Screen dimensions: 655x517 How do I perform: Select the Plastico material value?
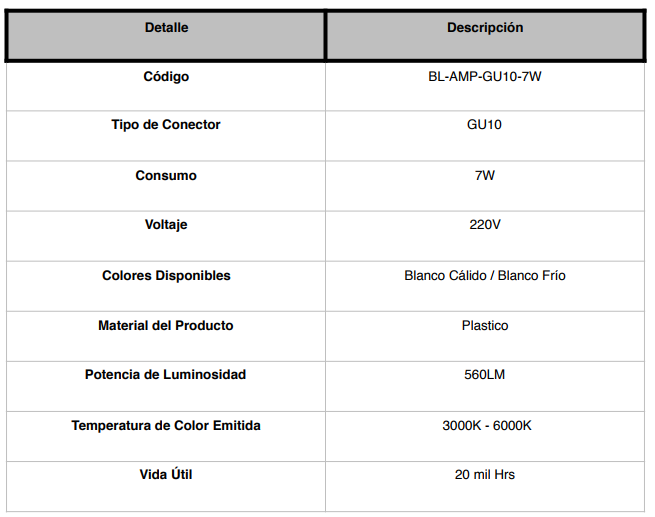[x=485, y=325]
